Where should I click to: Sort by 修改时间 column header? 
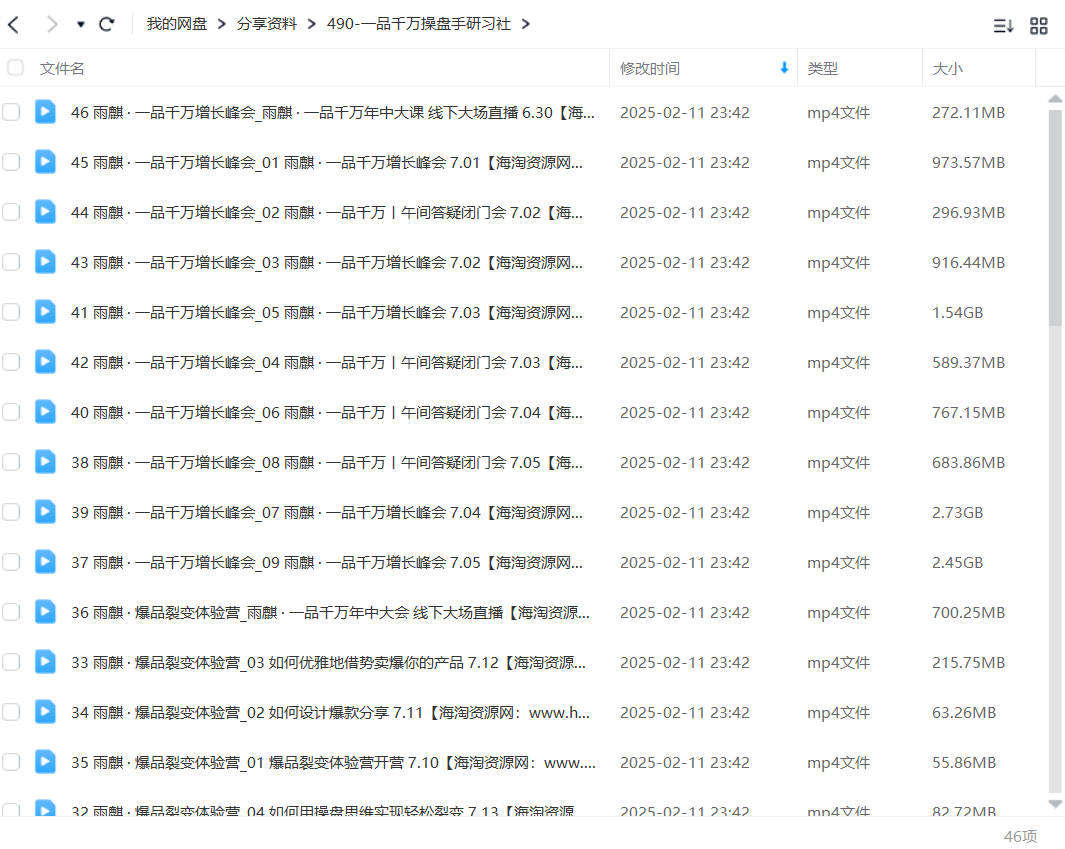tap(650, 69)
